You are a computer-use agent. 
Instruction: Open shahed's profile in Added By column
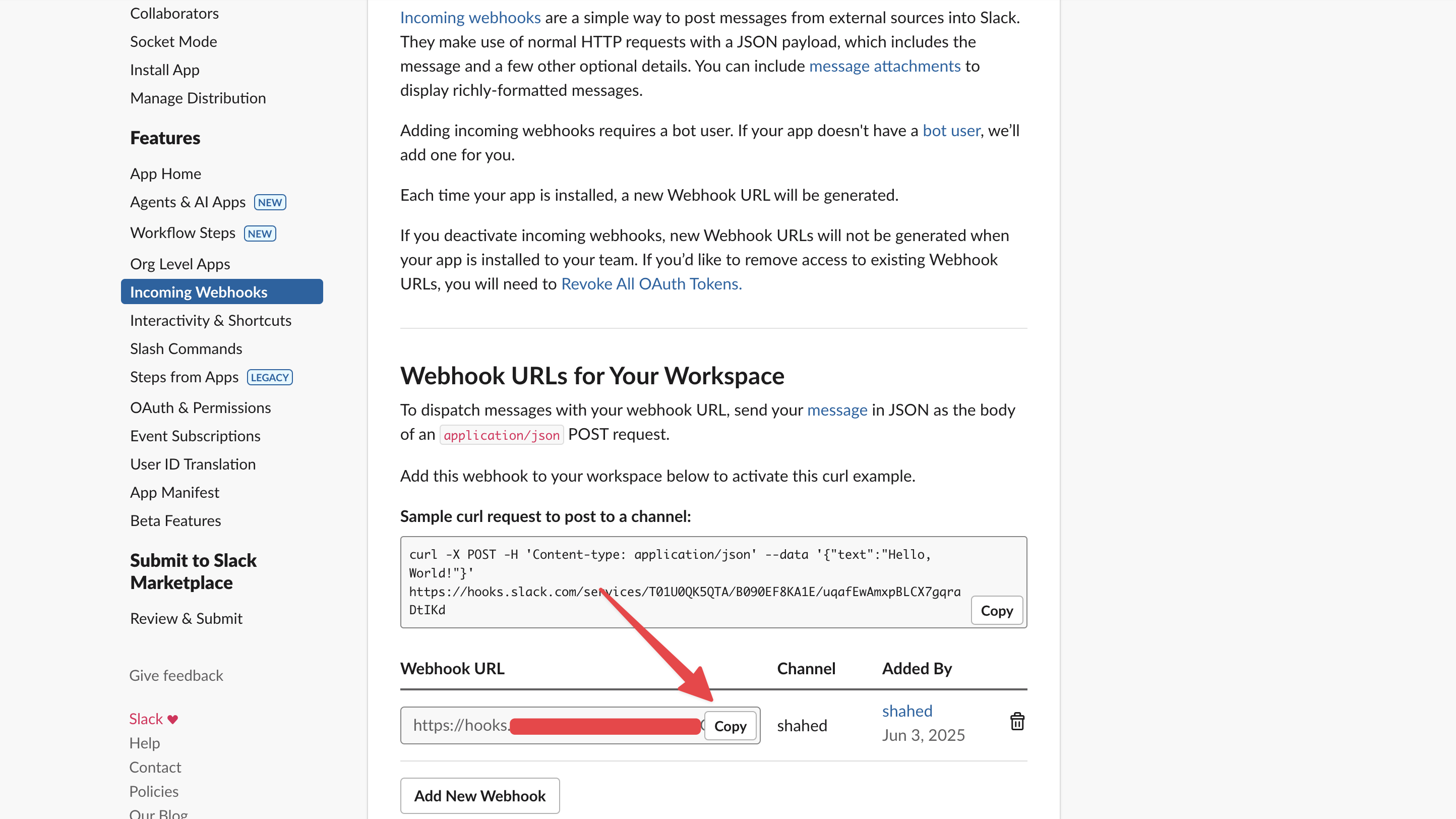906,711
